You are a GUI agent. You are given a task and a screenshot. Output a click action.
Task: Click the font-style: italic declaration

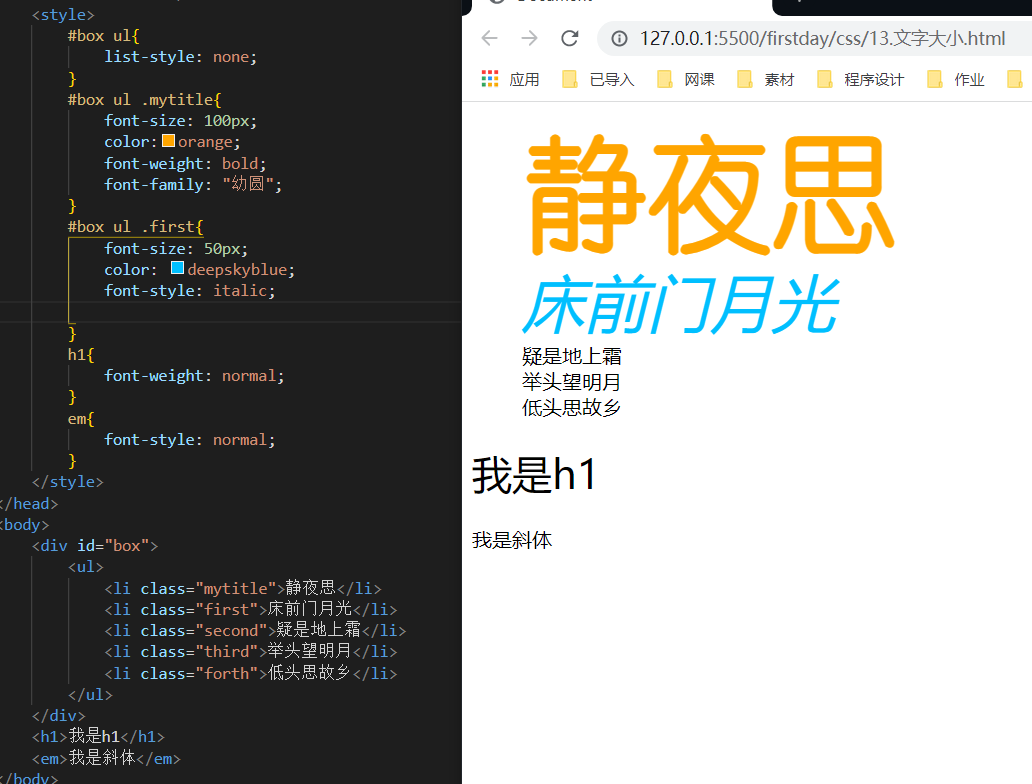click(190, 290)
